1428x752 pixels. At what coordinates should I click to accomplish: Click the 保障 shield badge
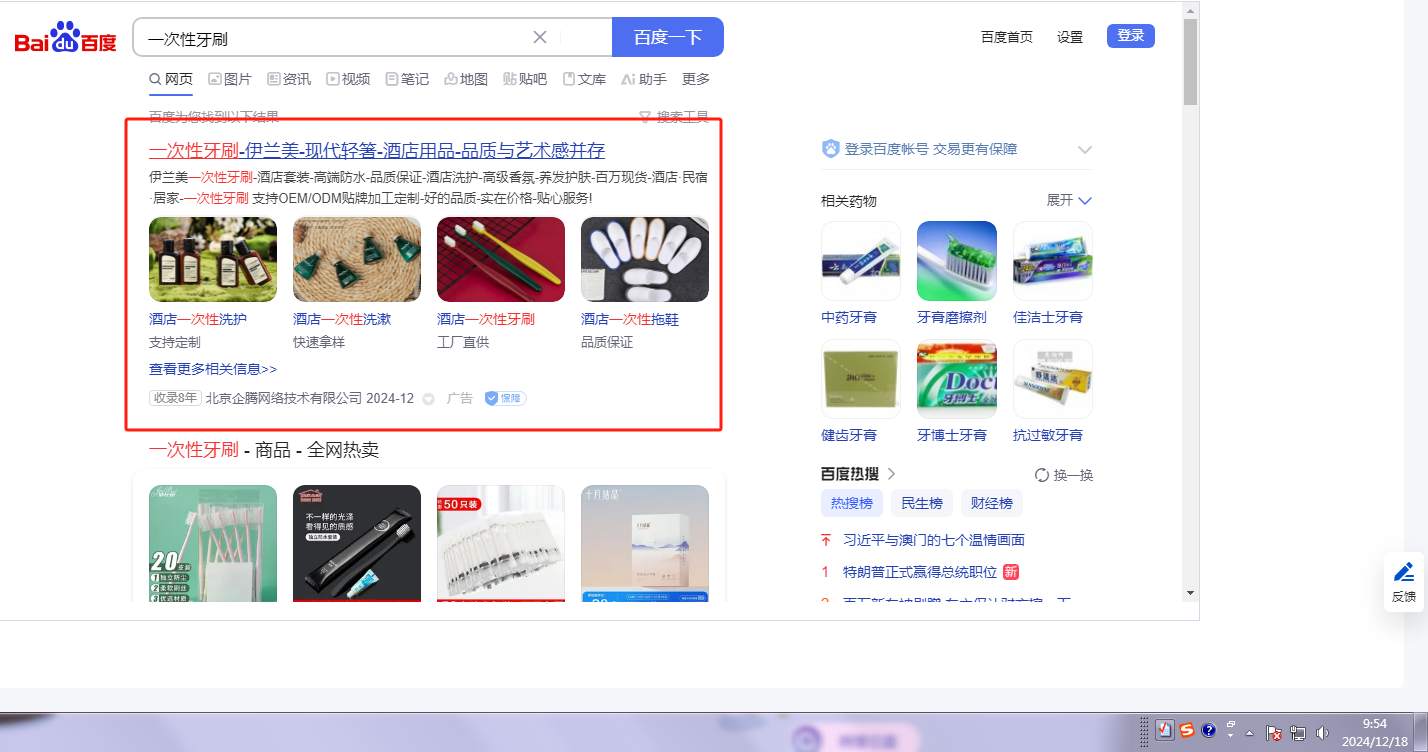coord(505,398)
